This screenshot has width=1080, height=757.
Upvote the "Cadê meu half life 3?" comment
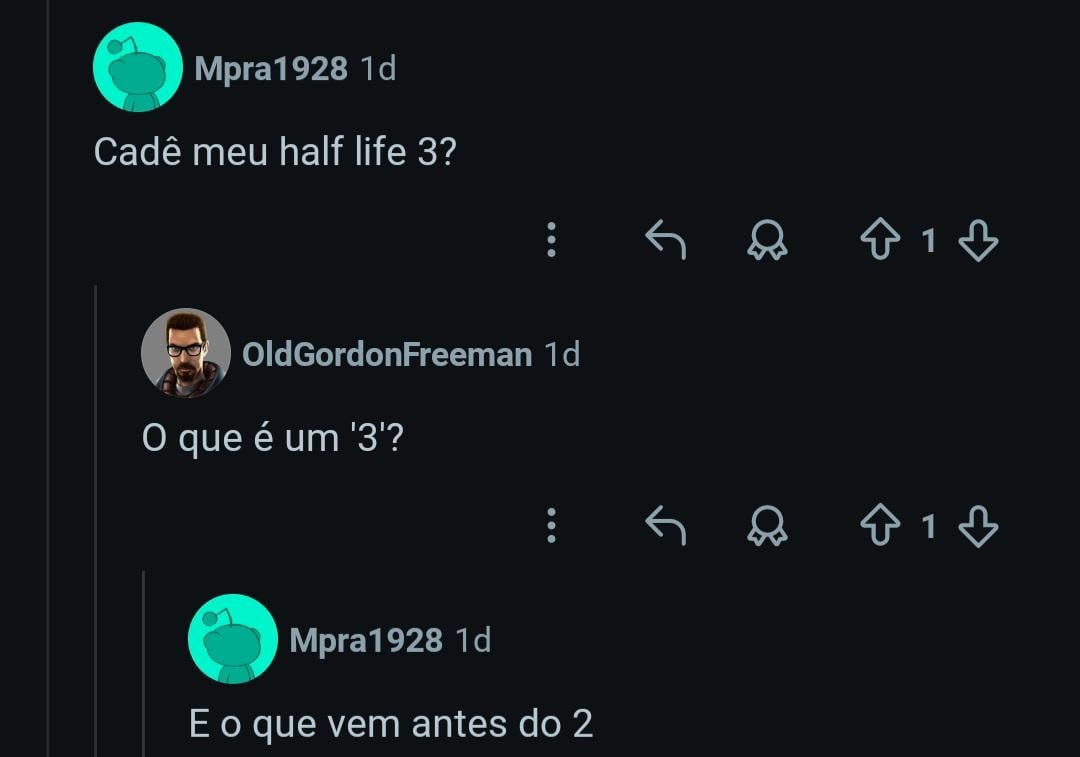click(880, 241)
